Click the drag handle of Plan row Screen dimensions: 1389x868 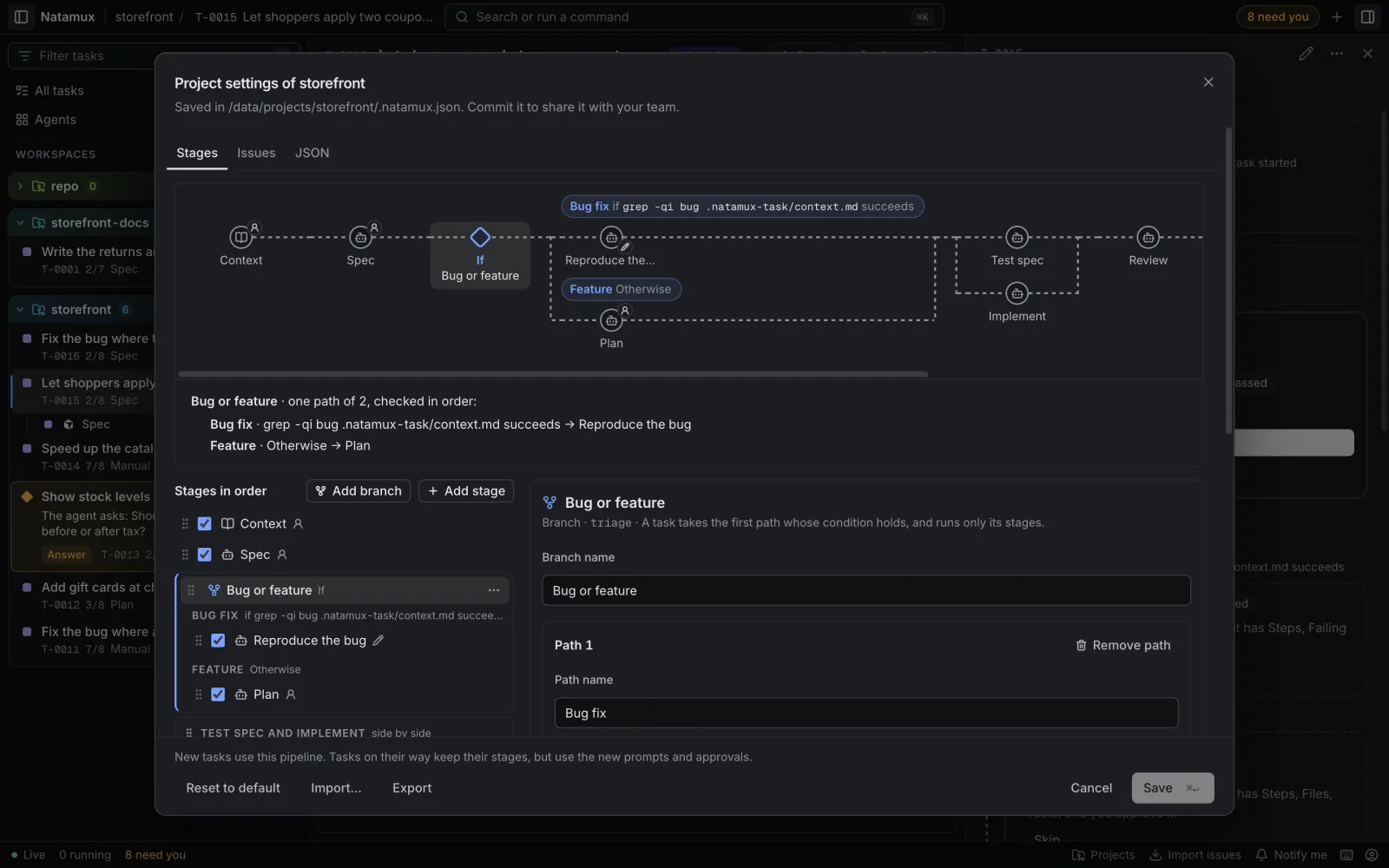pyautogui.click(x=198, y=694)
